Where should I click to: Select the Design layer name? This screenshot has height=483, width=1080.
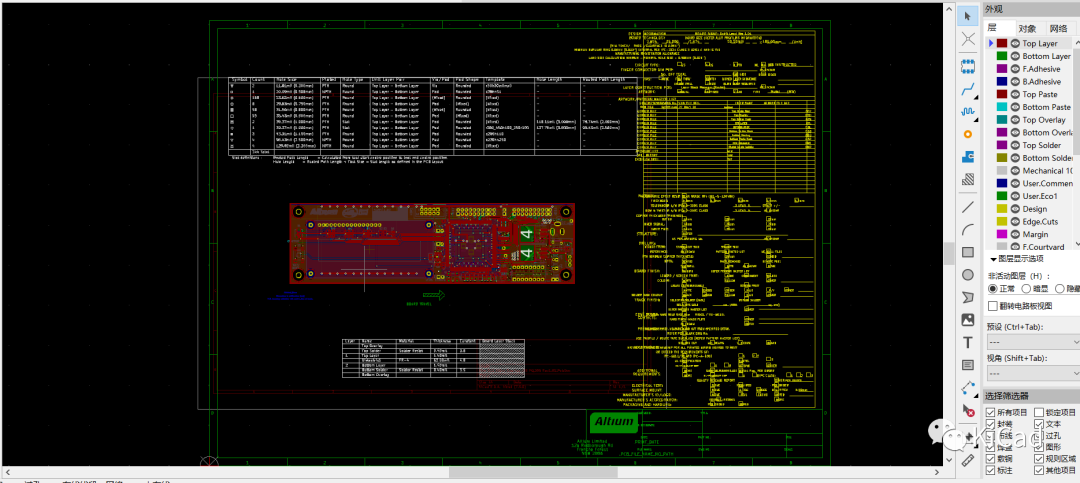pos(1035,209)
